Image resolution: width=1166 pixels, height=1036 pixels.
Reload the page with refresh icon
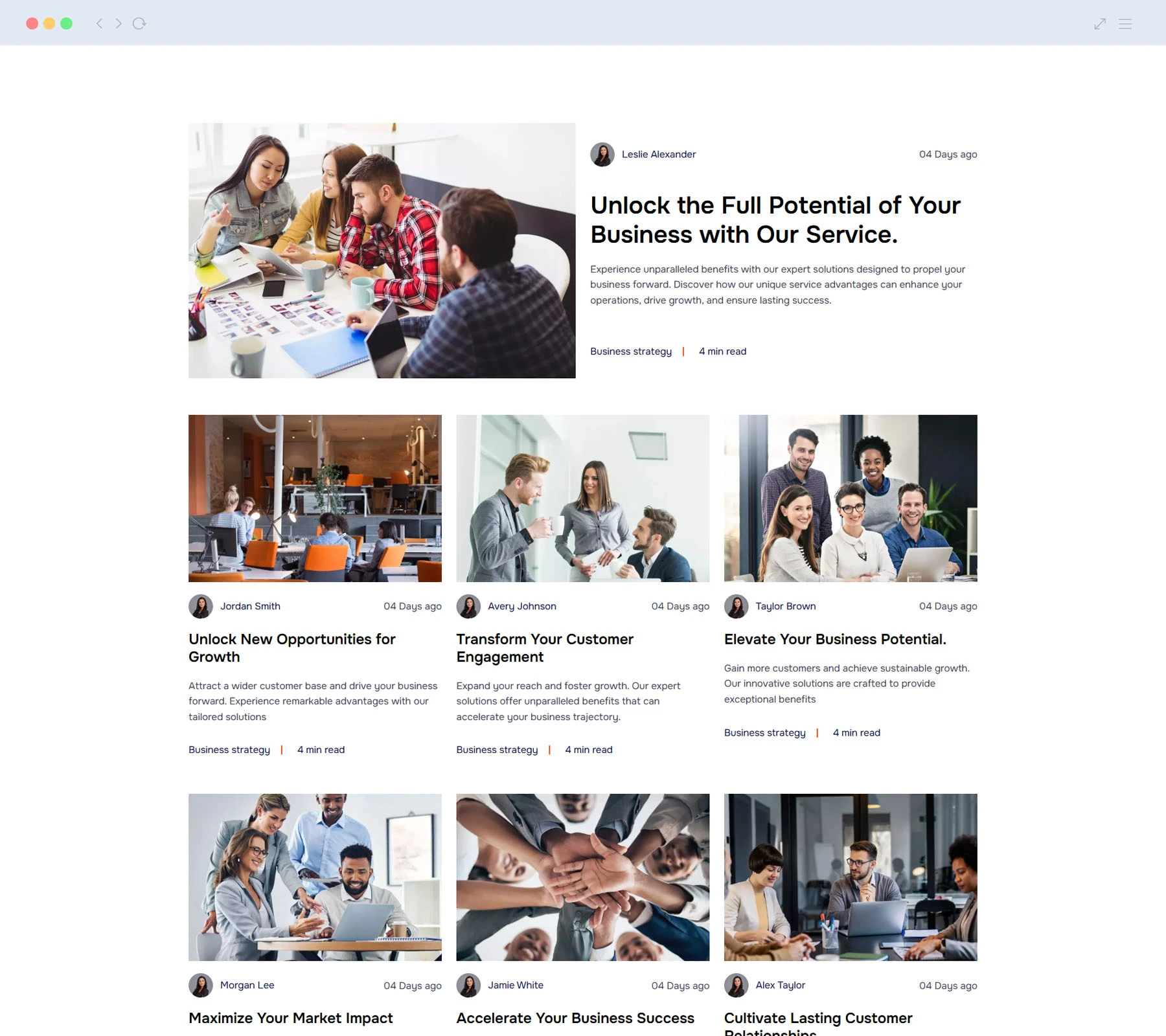[139, 24]
